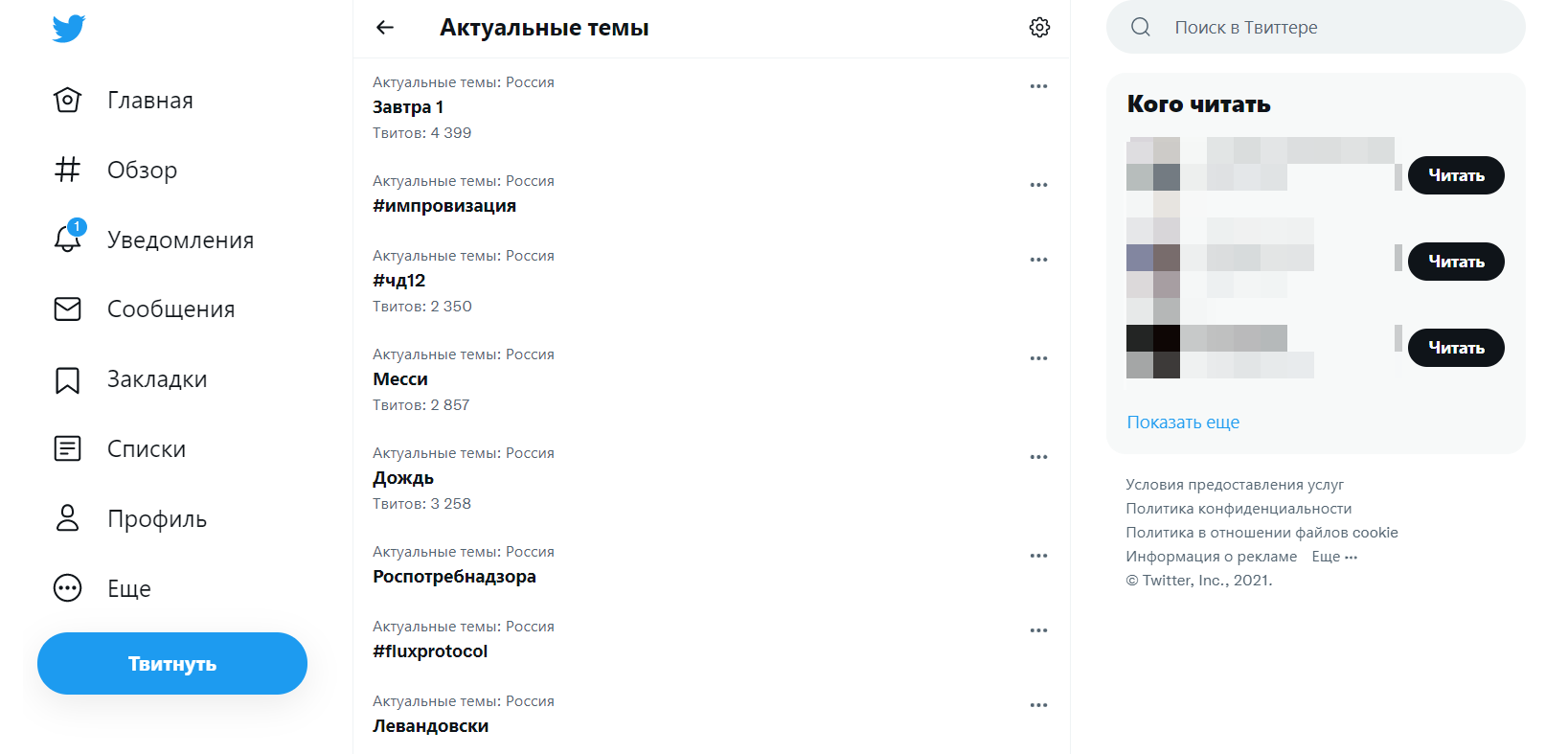Select Уведомления in the sidebar
Viewport: 1568px width, 754px height.
(180, 240)
